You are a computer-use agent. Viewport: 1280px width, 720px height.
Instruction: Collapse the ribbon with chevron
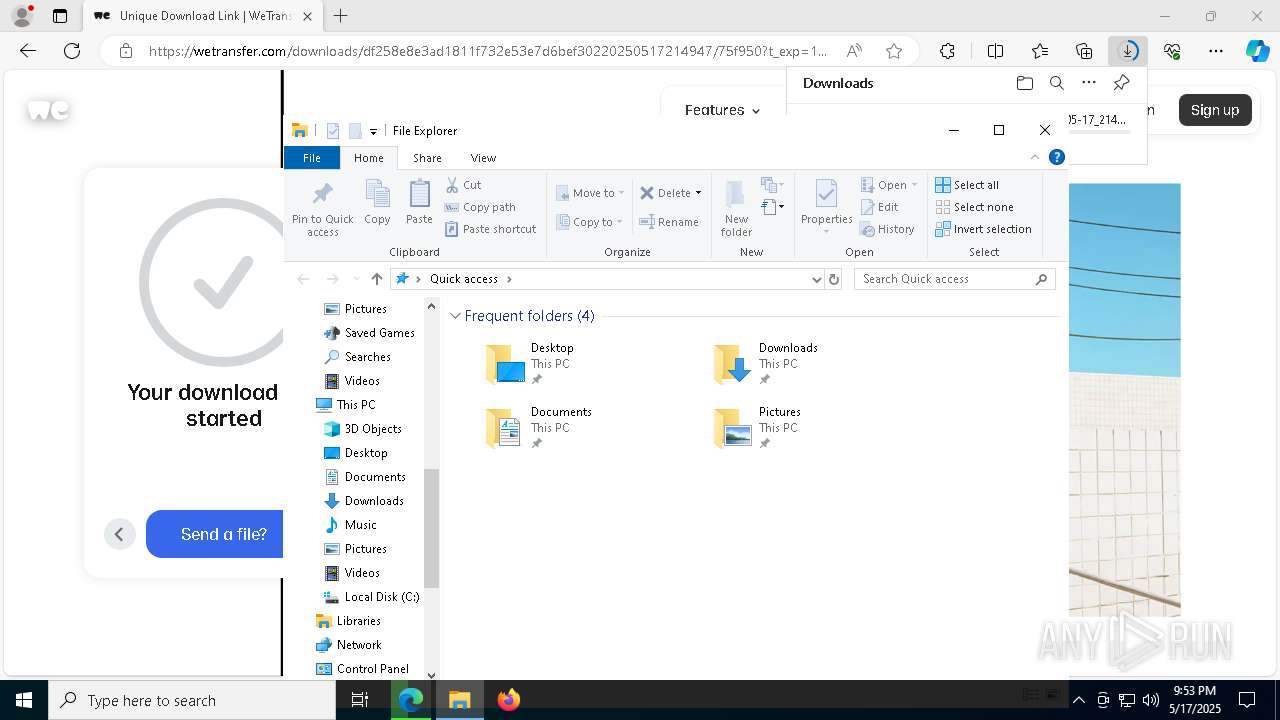pos(1035,157)
